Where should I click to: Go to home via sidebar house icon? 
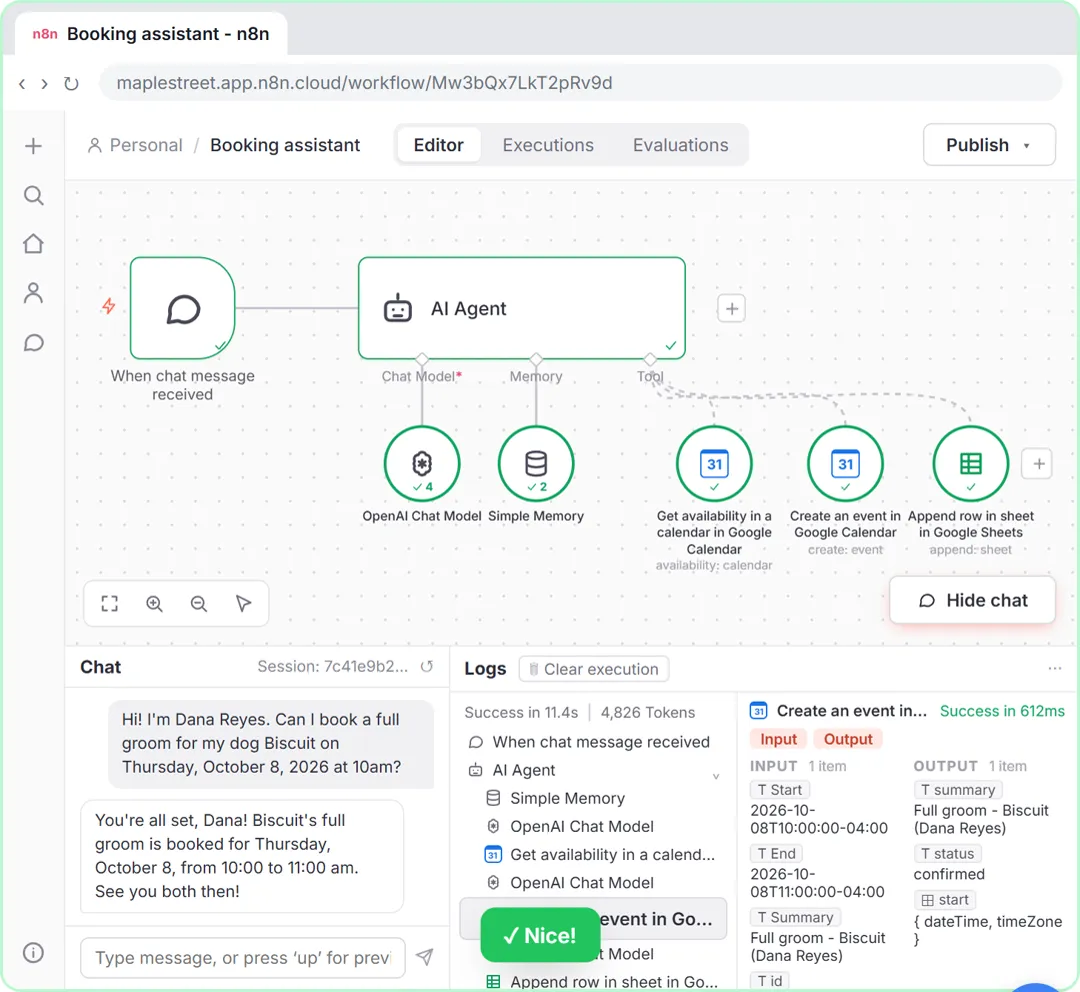pos(33,244)
